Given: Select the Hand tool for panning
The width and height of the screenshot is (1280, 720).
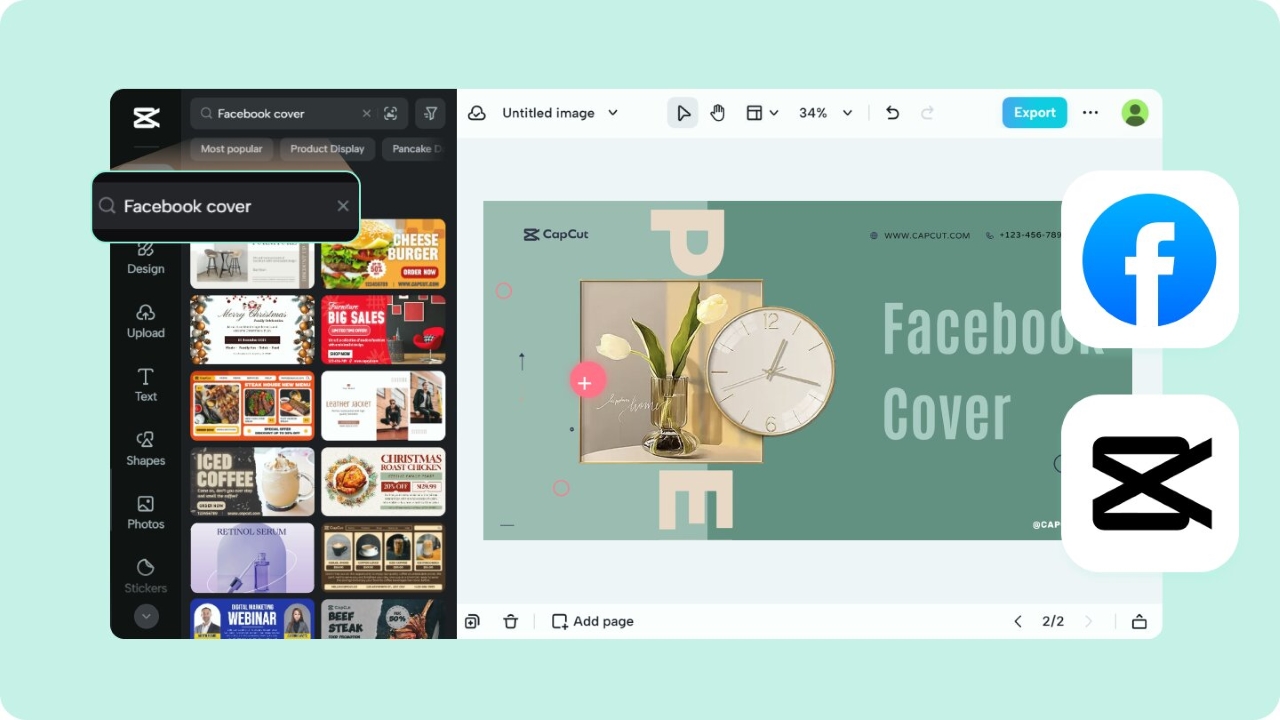Looking at the screenshot, I should click(718, 113).
